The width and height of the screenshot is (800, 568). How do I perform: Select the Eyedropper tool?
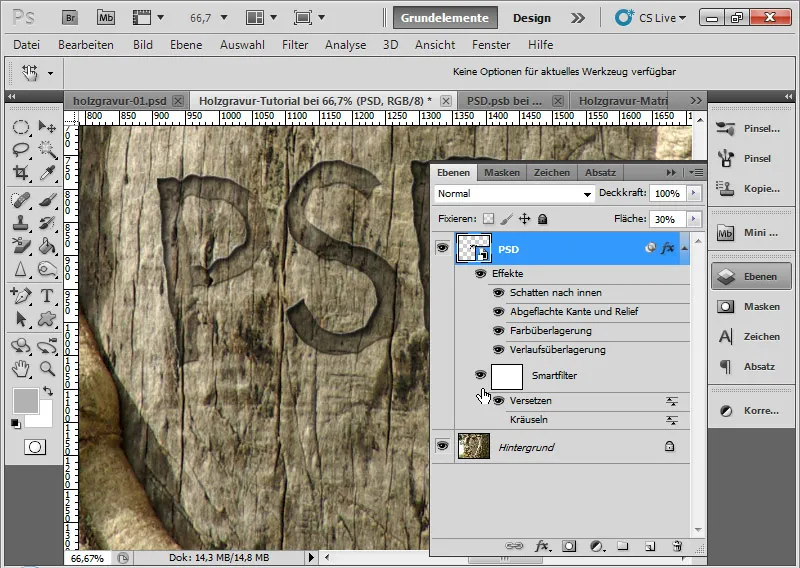coord(47,173)
